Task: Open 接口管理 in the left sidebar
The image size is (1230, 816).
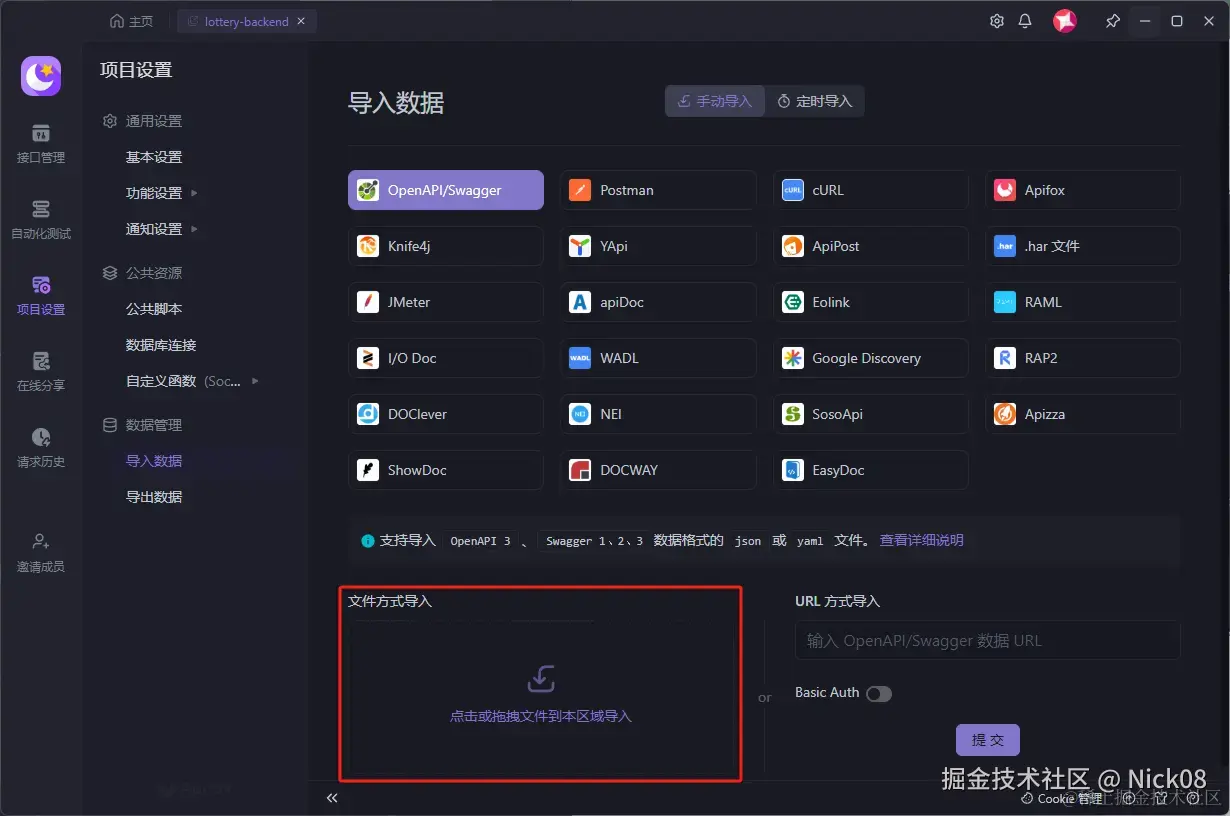Action: coord(41,144)
